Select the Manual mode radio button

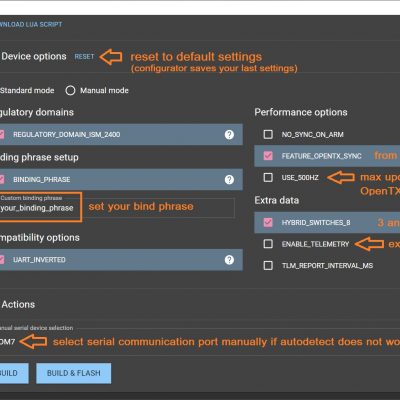(70, 90)
